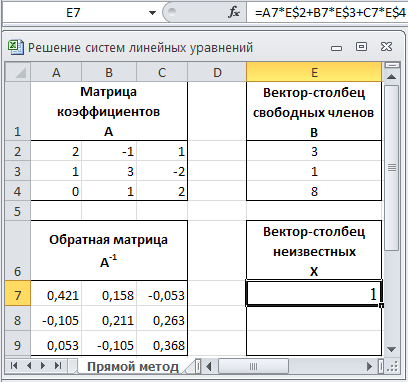408x382 pixels.
Task: Select cell B2 containing -1
Action: tap(109, 151)
